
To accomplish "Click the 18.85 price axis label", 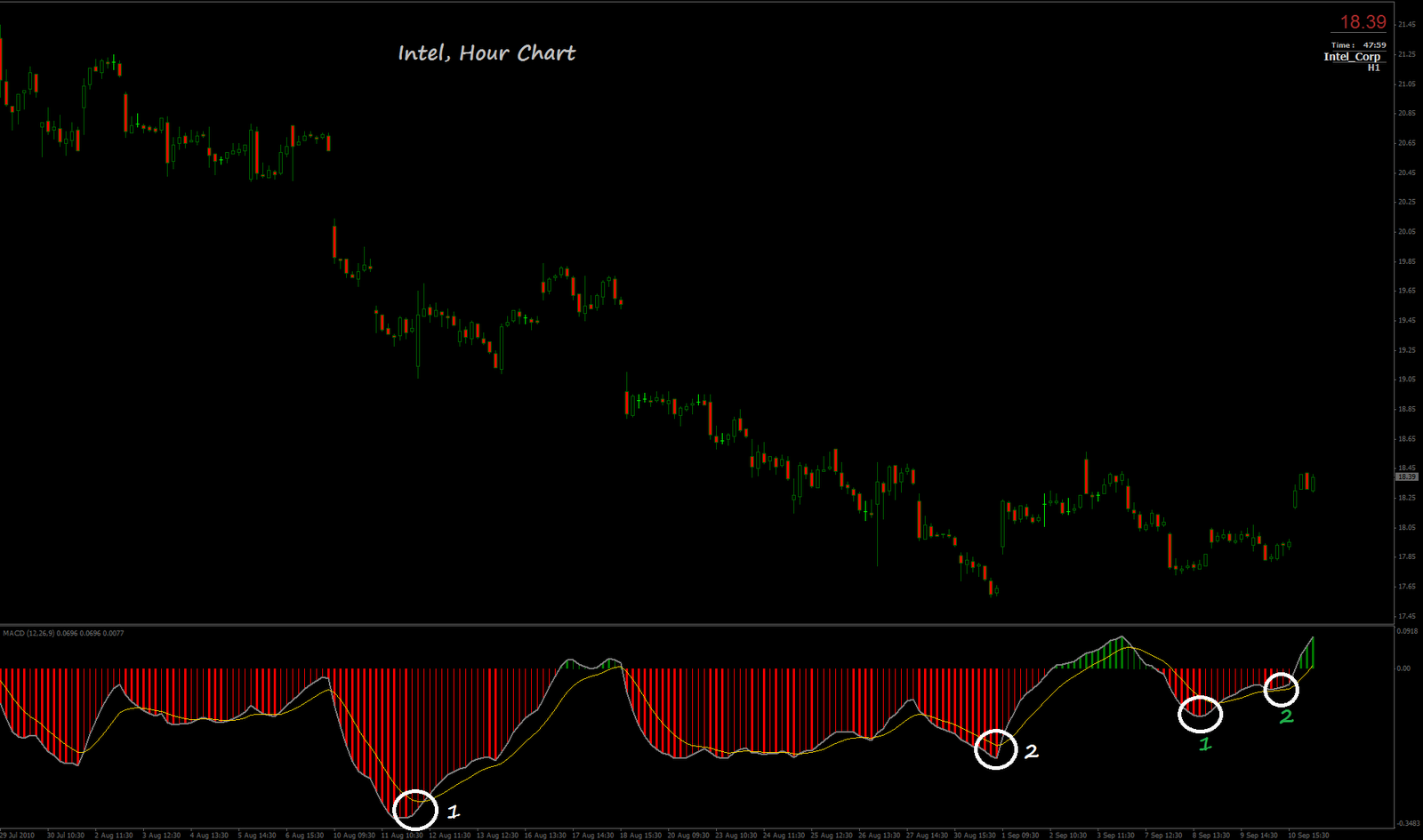I will (x=1407, y=409).
